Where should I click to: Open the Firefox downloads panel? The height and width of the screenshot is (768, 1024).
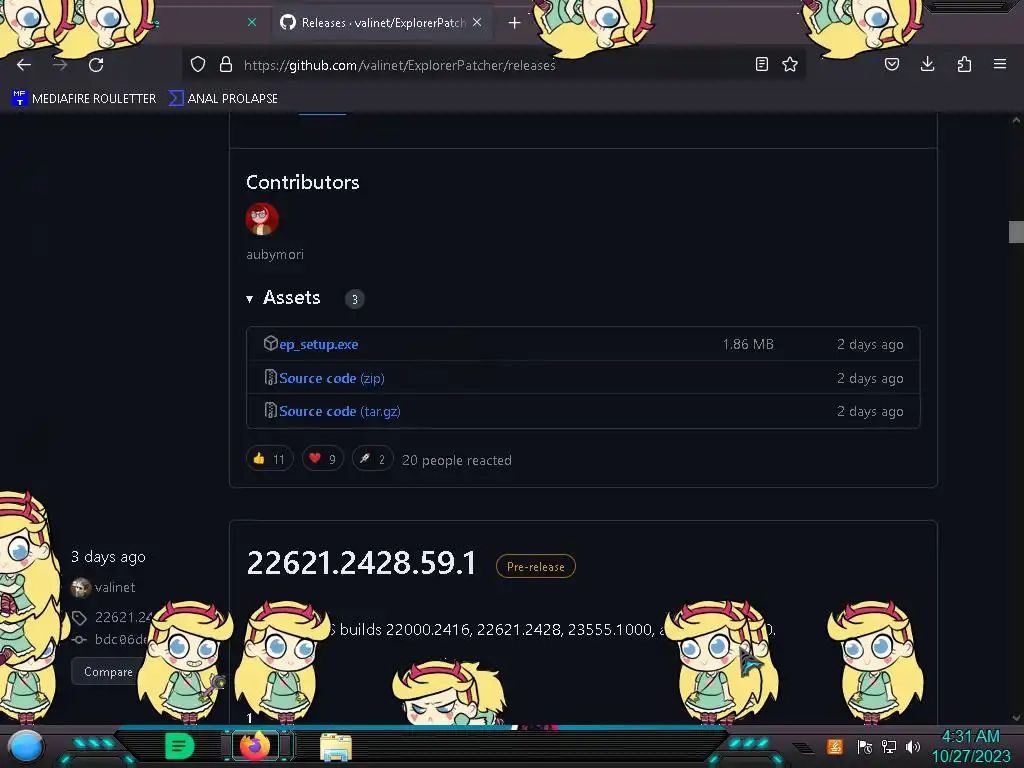click(x=927, y=64)
